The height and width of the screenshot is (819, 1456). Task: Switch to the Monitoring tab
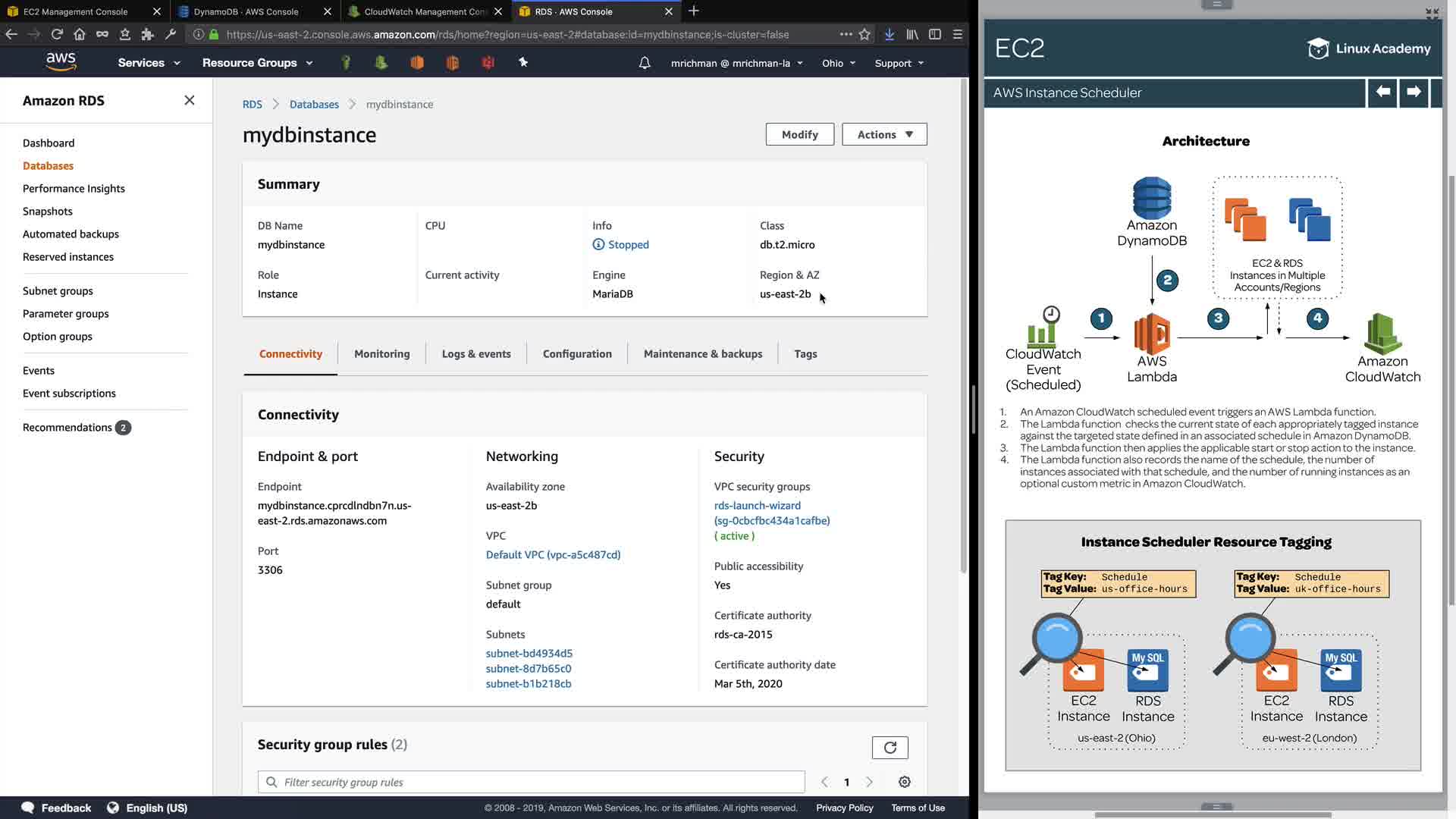(381, 354)
